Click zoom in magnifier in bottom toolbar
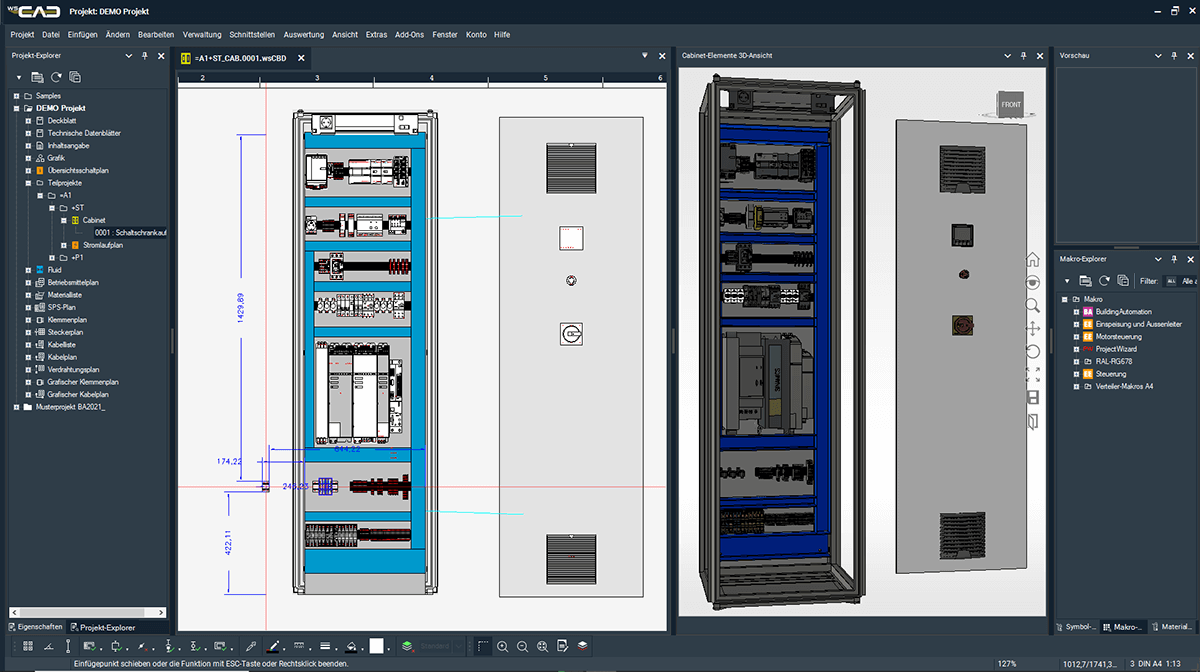1200x672 pixels. [x=503, y=647]
